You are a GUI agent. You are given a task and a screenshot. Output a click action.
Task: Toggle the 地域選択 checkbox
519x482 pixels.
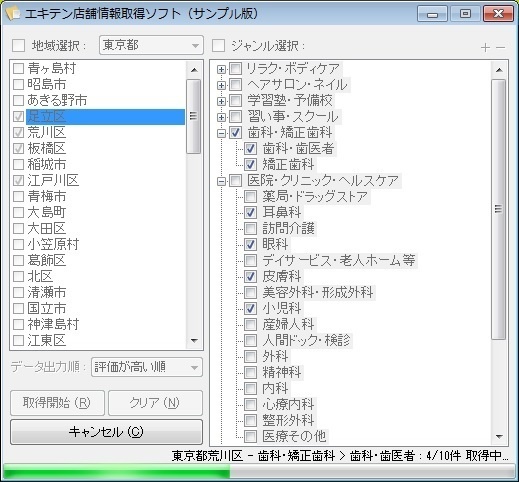[18, 46]
